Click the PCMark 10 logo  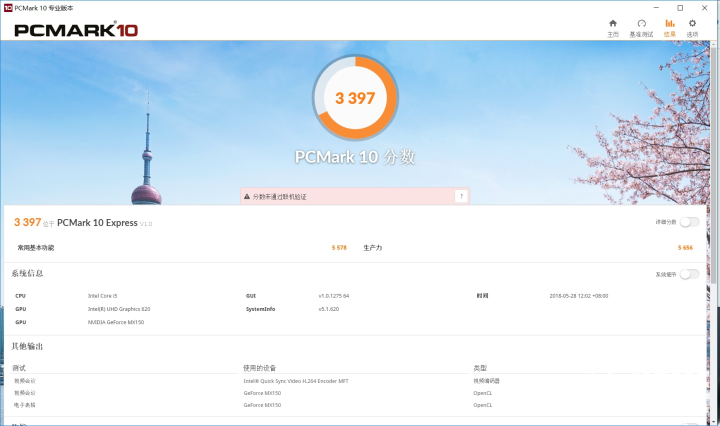(76, 30)
